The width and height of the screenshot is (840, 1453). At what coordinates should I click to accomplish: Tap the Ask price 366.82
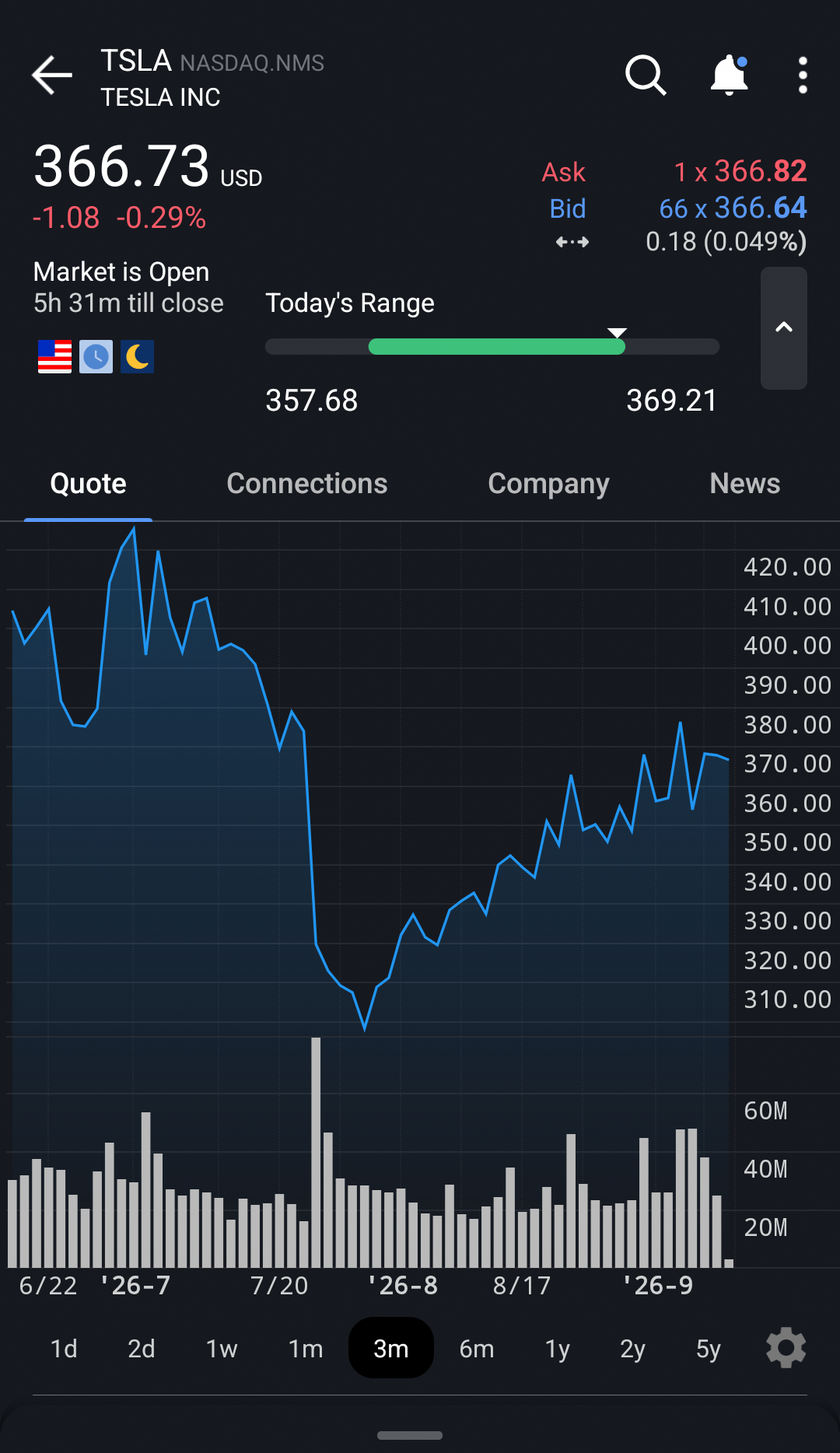(x=761, y=171)
